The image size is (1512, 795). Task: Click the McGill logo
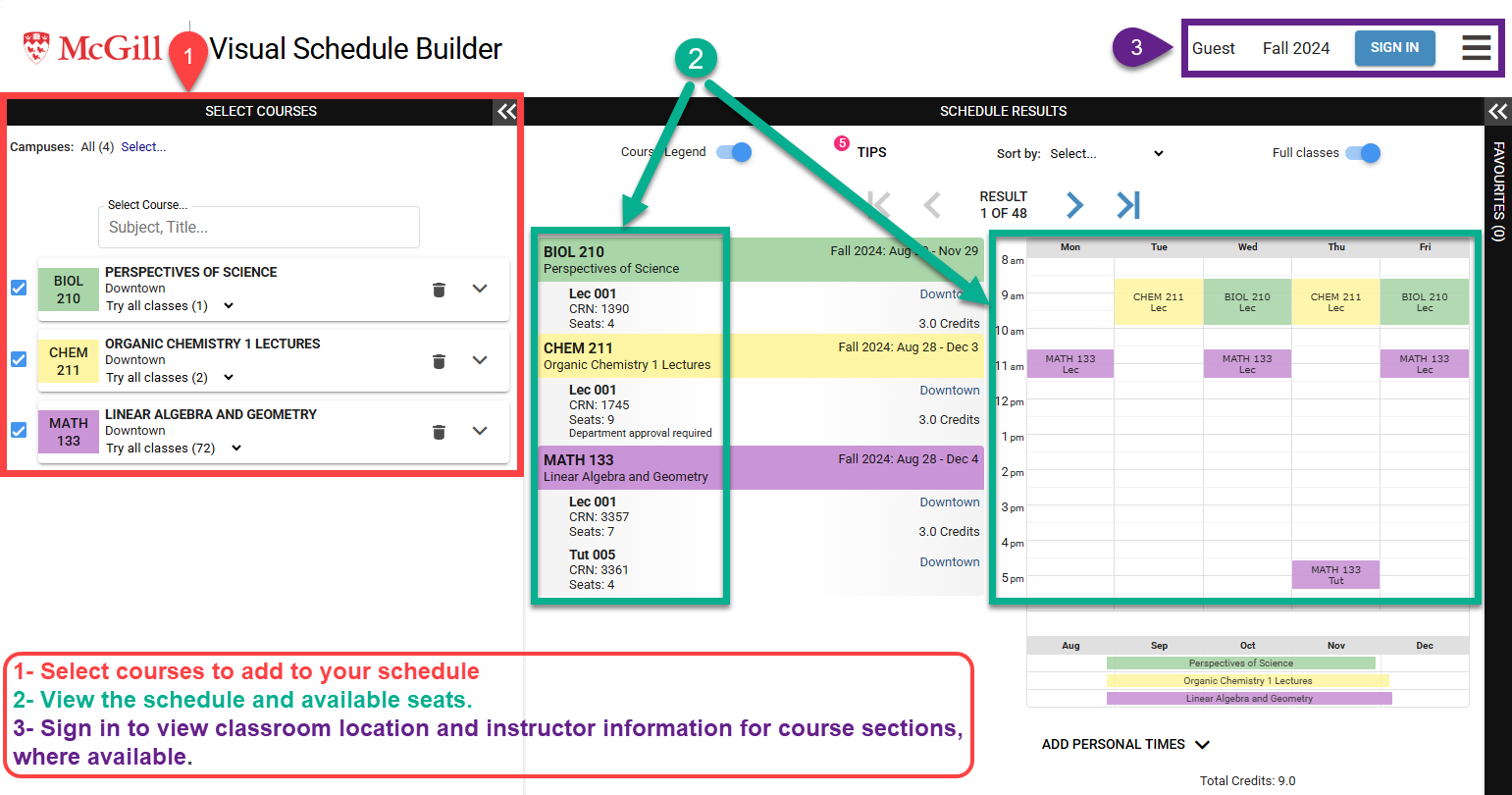tap(92, 48)
